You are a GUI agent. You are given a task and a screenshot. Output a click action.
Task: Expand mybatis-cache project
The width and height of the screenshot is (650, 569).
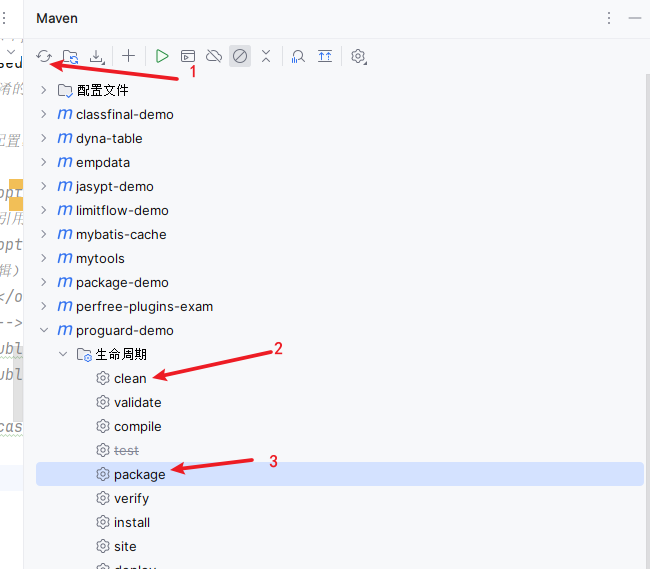click(44, 234)
